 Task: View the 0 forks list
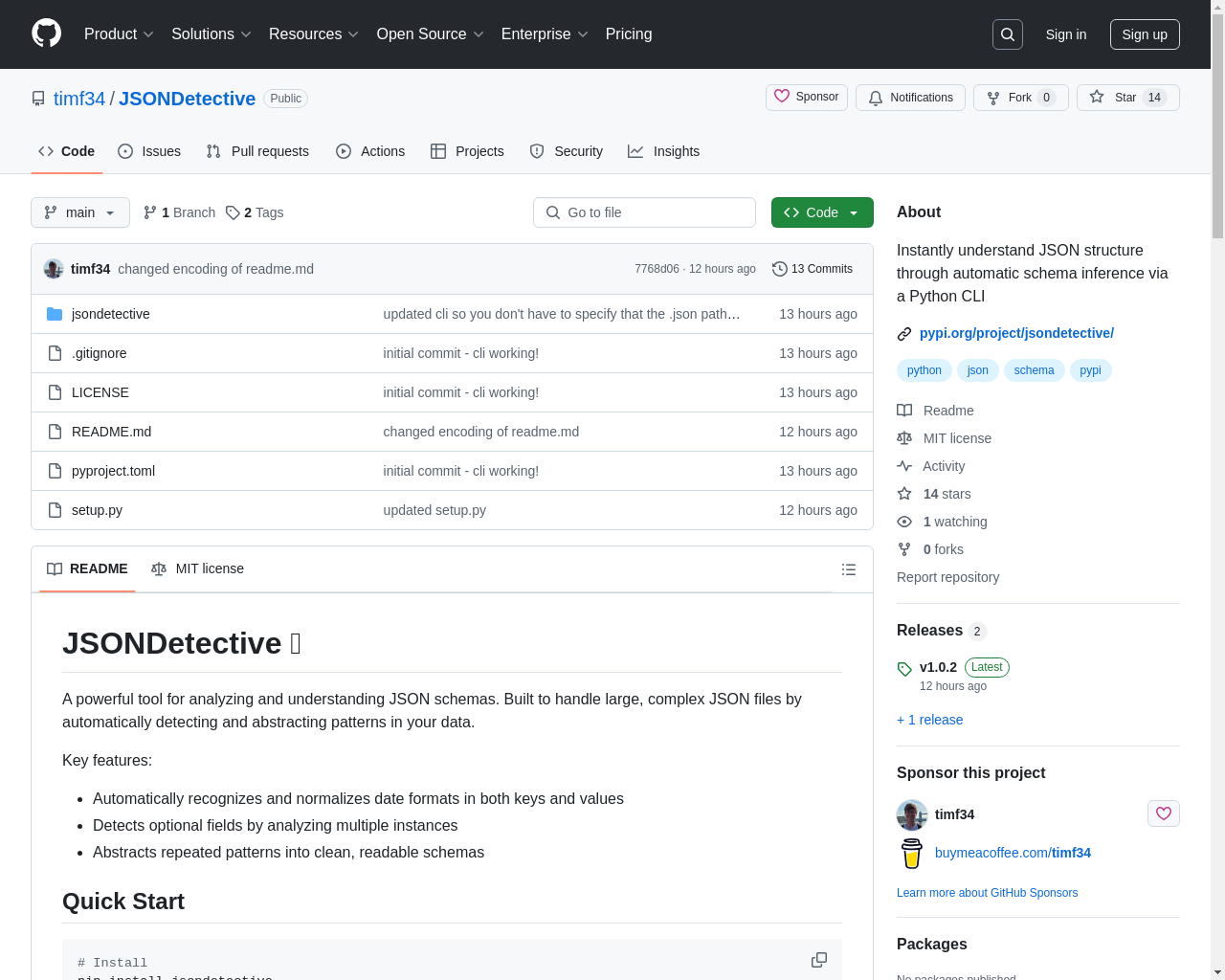[x=930, y=549]
